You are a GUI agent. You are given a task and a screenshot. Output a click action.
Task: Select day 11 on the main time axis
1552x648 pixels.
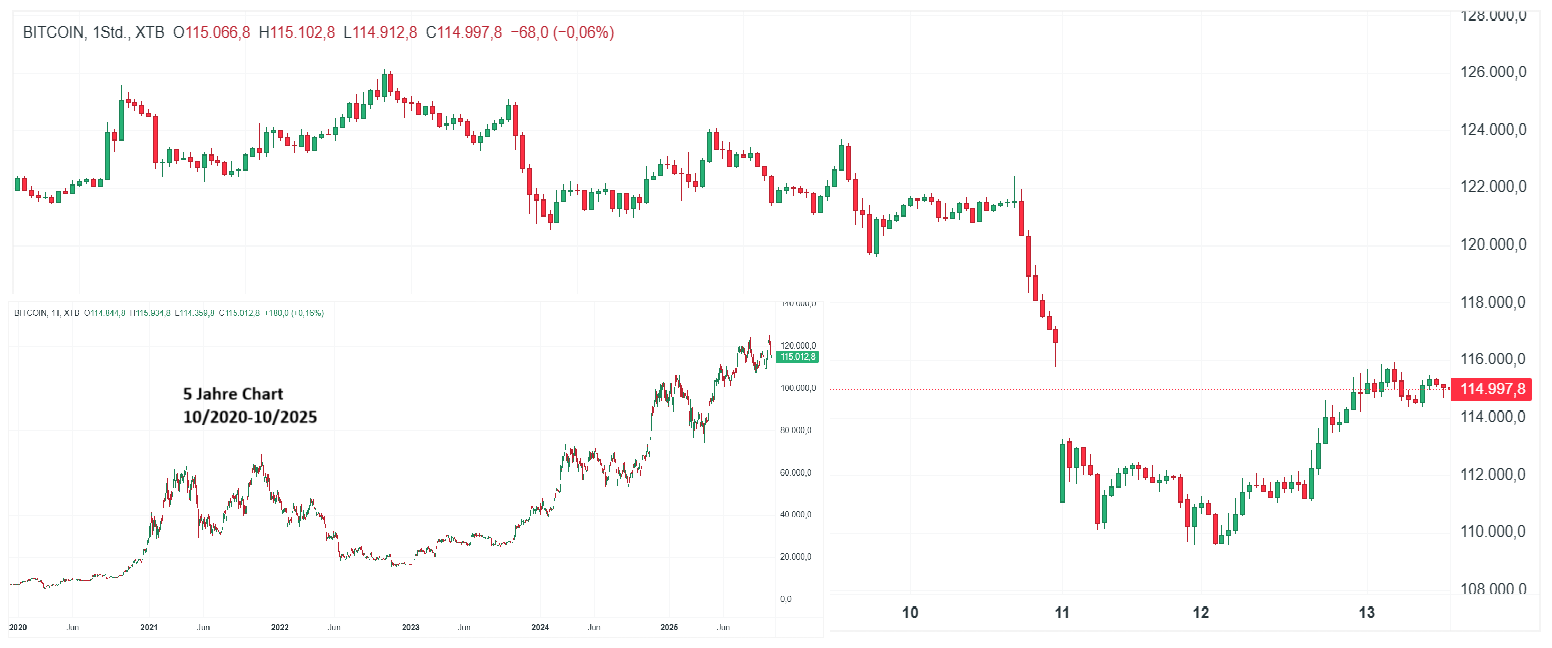pyautogui.click(x=1062, y=612)
